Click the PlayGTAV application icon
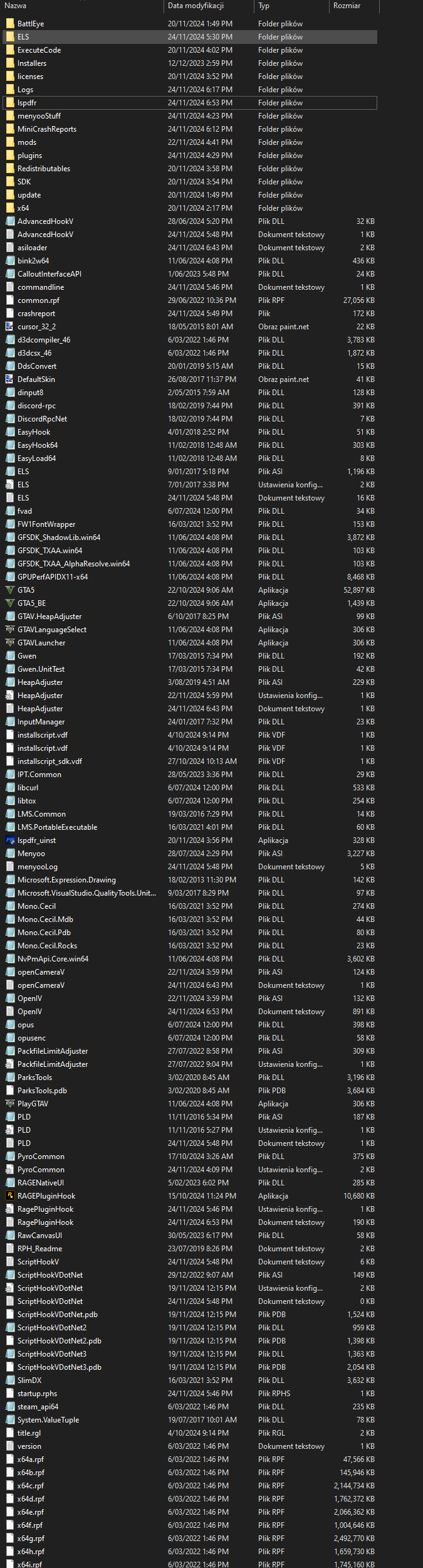423x1568 pixels. click(9, 1104)
